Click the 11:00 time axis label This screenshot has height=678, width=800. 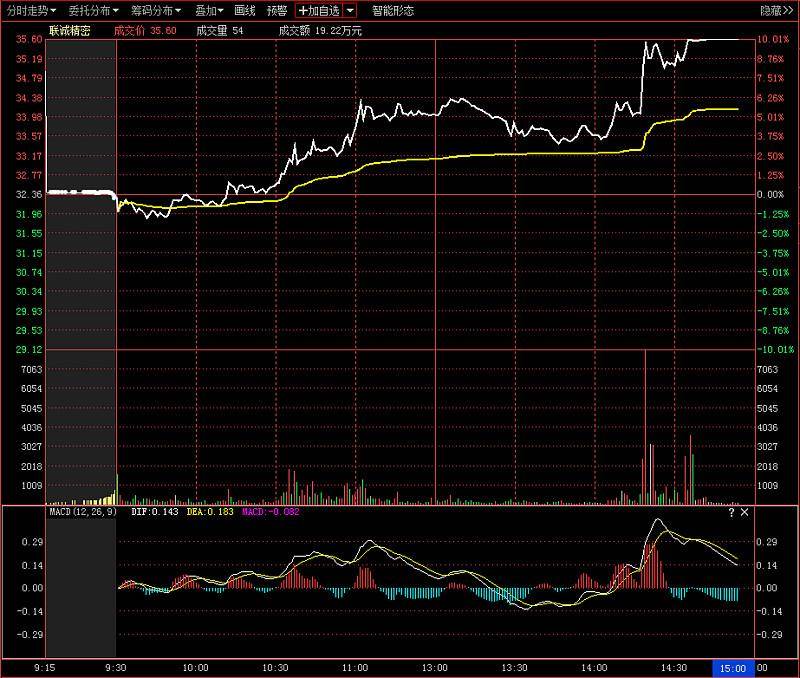coord(355,668)
